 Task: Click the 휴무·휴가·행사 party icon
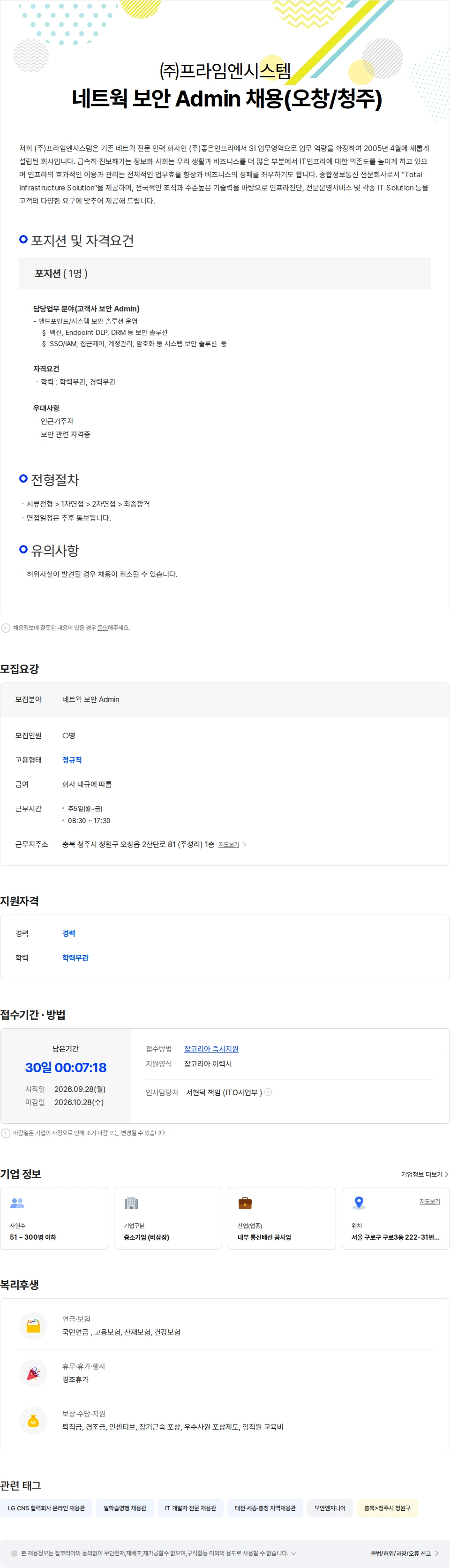pyautogui.click(x=33, y=1372)
